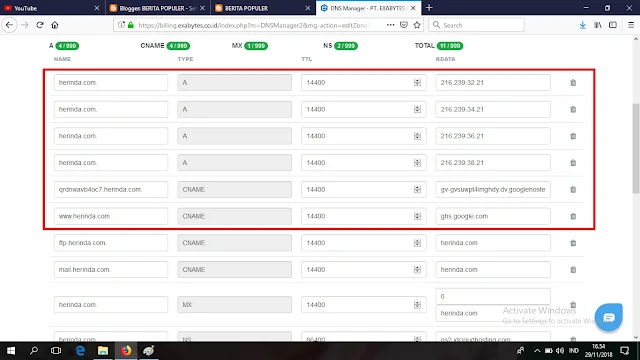The image size is (640, 360).
Task: Launch Microsoft Edge from taskbar
Action: pyautogui.click(x=80, y=351)
